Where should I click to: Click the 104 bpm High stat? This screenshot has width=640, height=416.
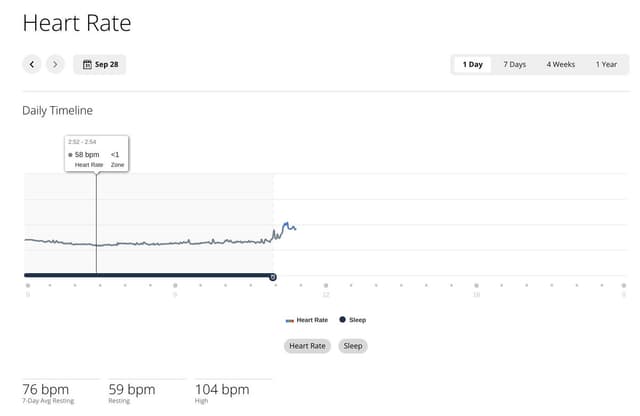pos(221,391)
